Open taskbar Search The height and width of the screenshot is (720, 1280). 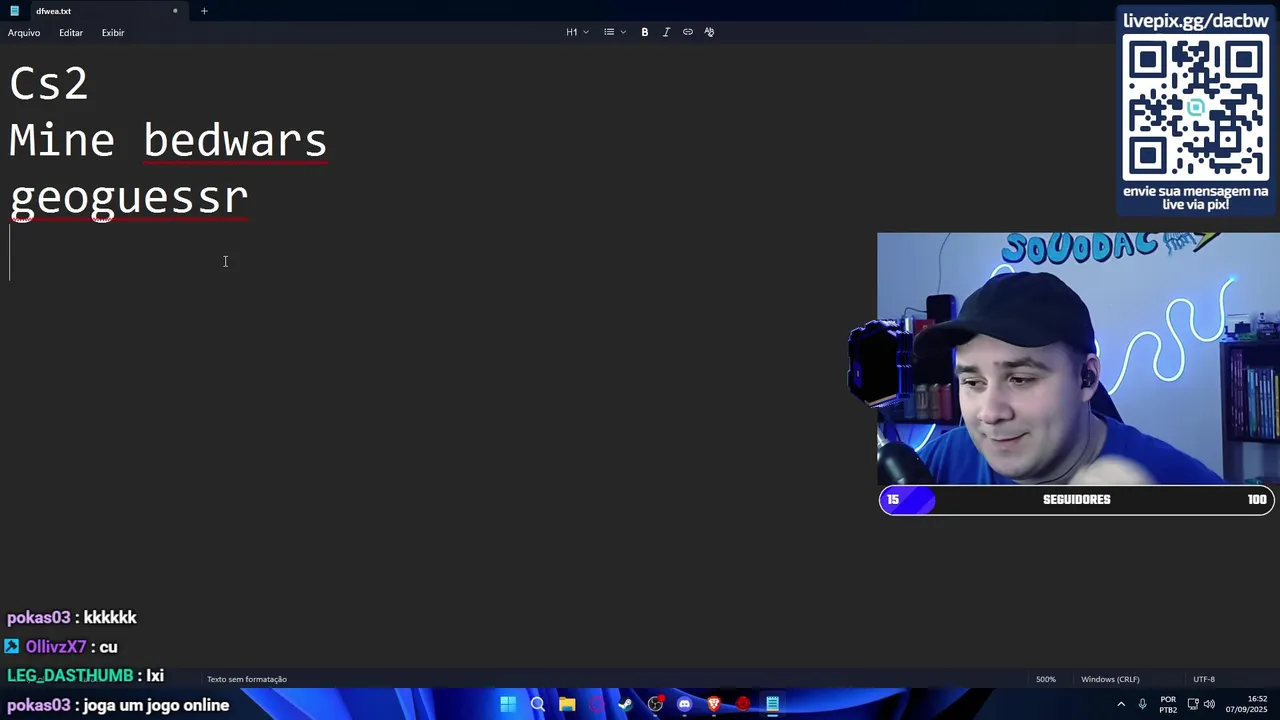(x=538, y=704)
